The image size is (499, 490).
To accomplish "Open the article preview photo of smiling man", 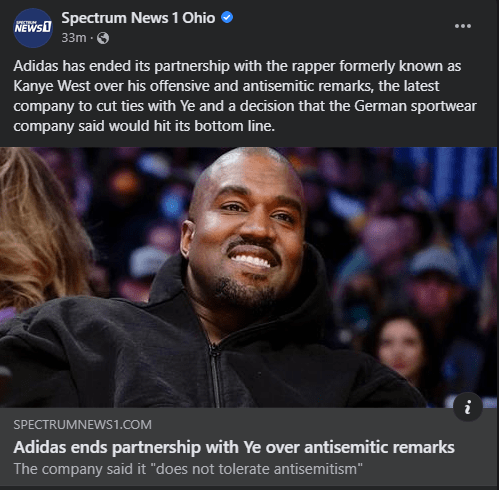I will click(248, 277).
